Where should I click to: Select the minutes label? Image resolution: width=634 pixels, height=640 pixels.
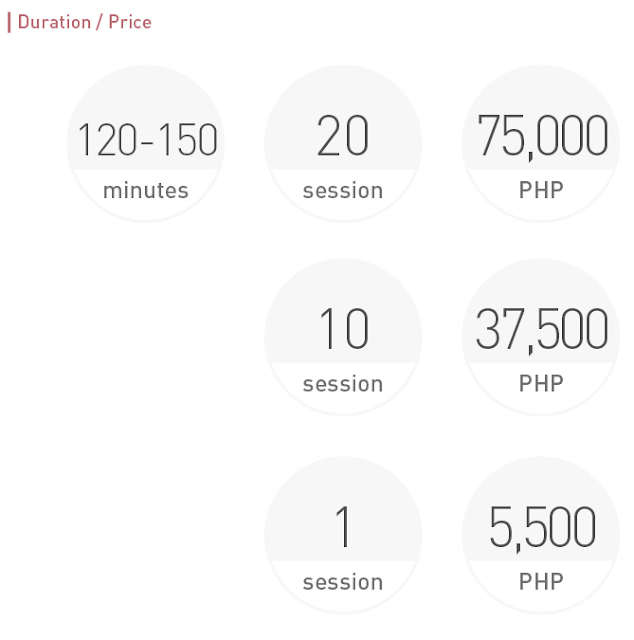146,190
